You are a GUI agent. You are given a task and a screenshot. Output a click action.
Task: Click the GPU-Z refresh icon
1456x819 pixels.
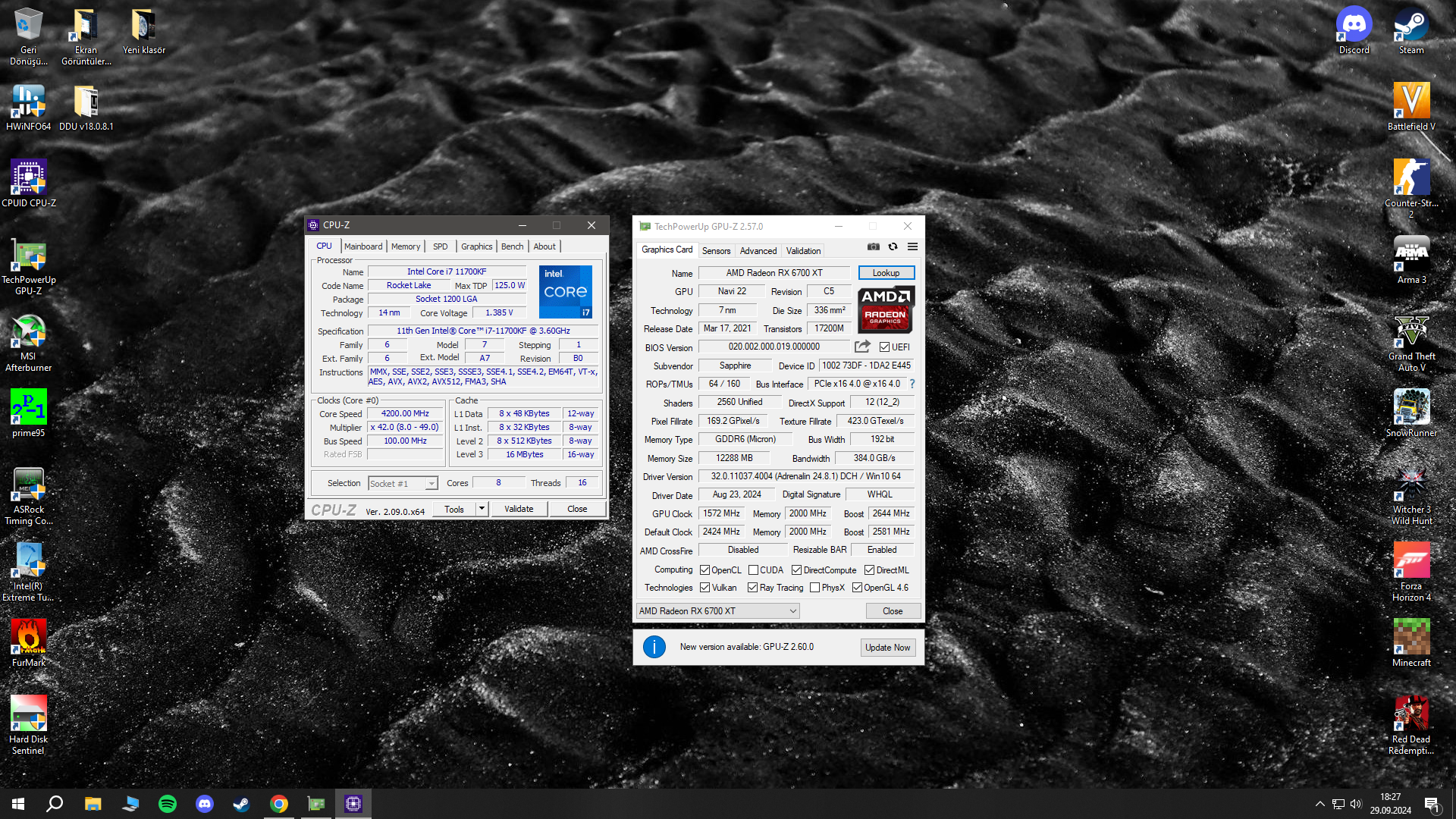coord(893,246)
